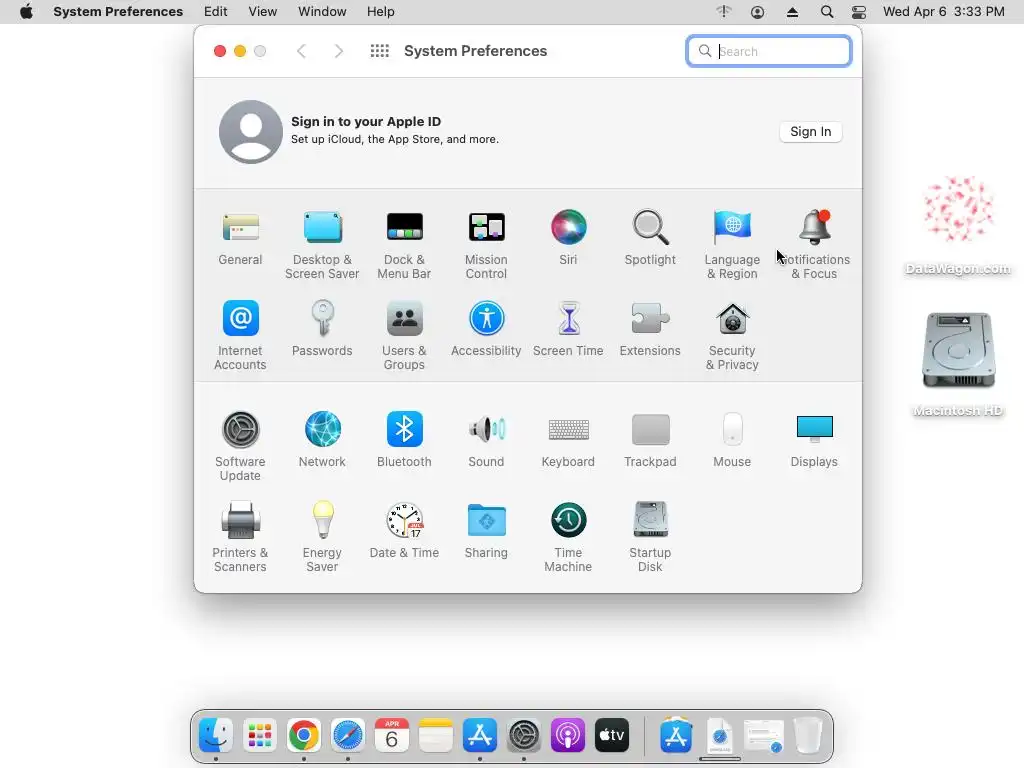Open Accessibility preferences
The width and height of the screenshot is (1024, 768).
(x=486, y=328)
